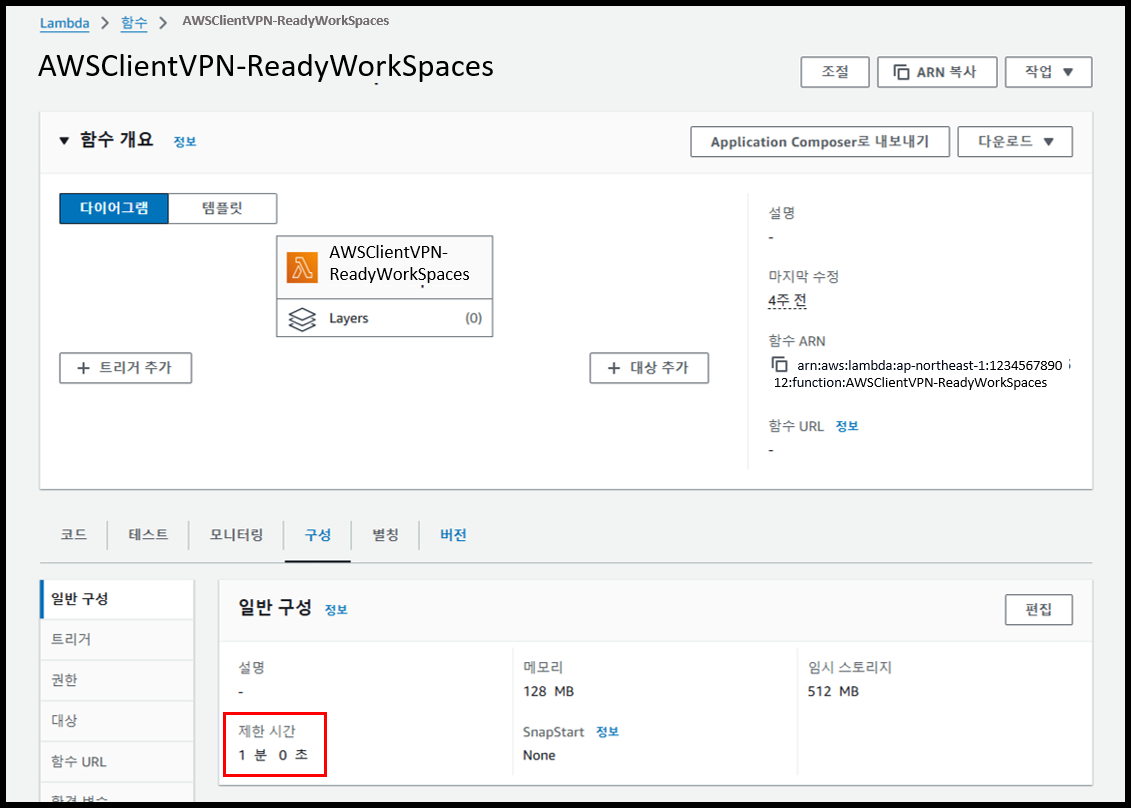Click the orange Lambda function icon
Screen dimensions: 1131x808
pos(302,267)
